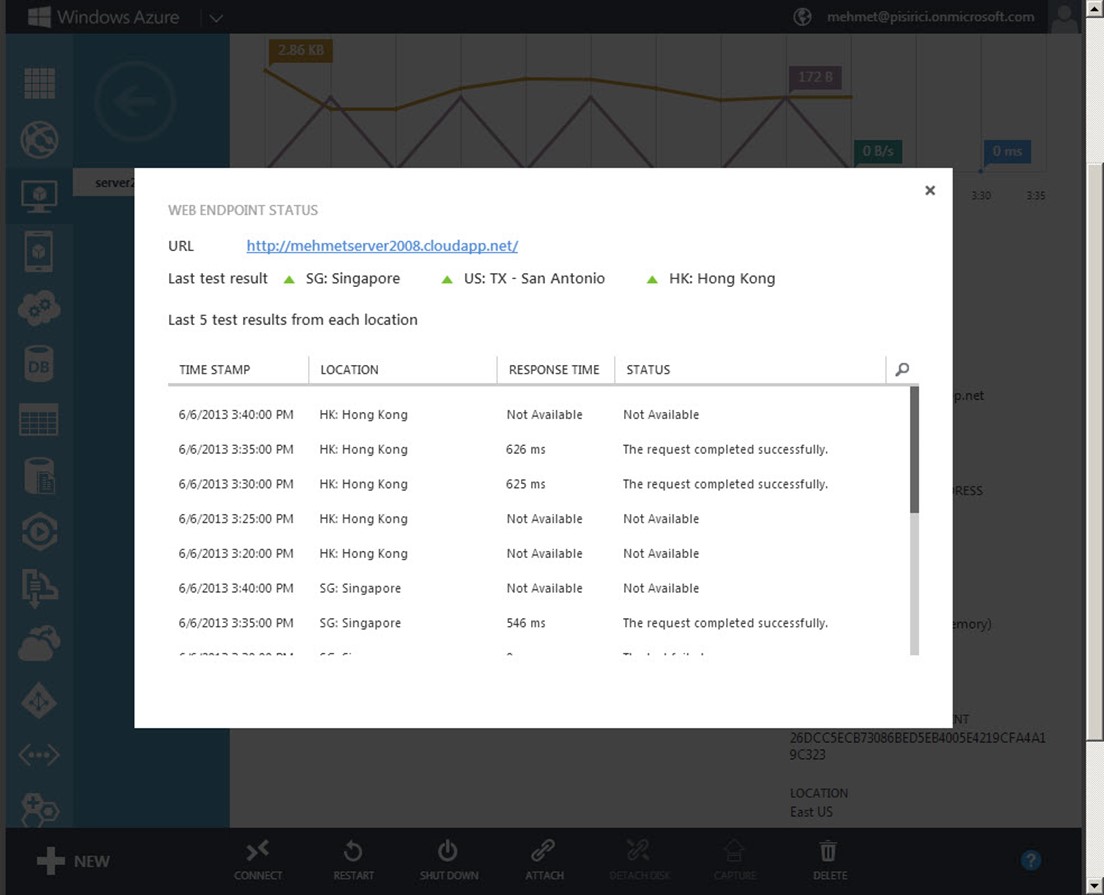Open the Cloud Services gears icon in sidebar
The height and width of the screenshot is (895, 1104).
[39, 308]
